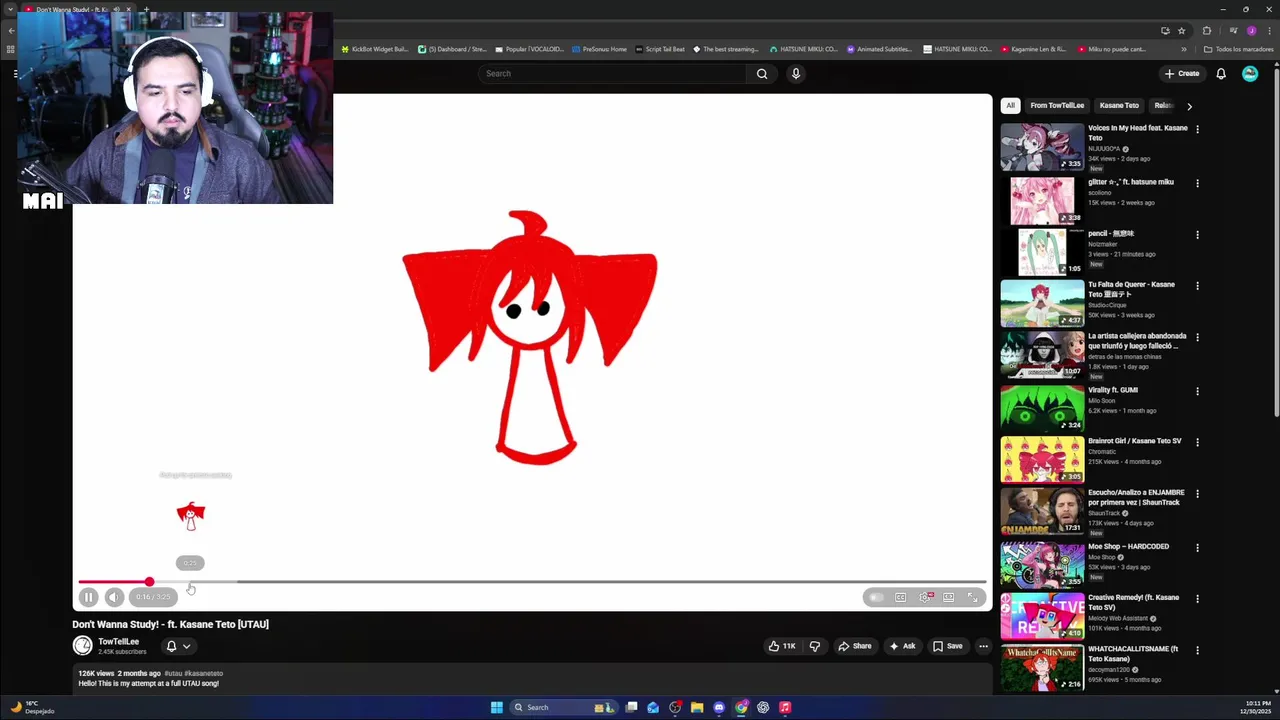Show more filter chips with the arrow

coord(1189,106)
